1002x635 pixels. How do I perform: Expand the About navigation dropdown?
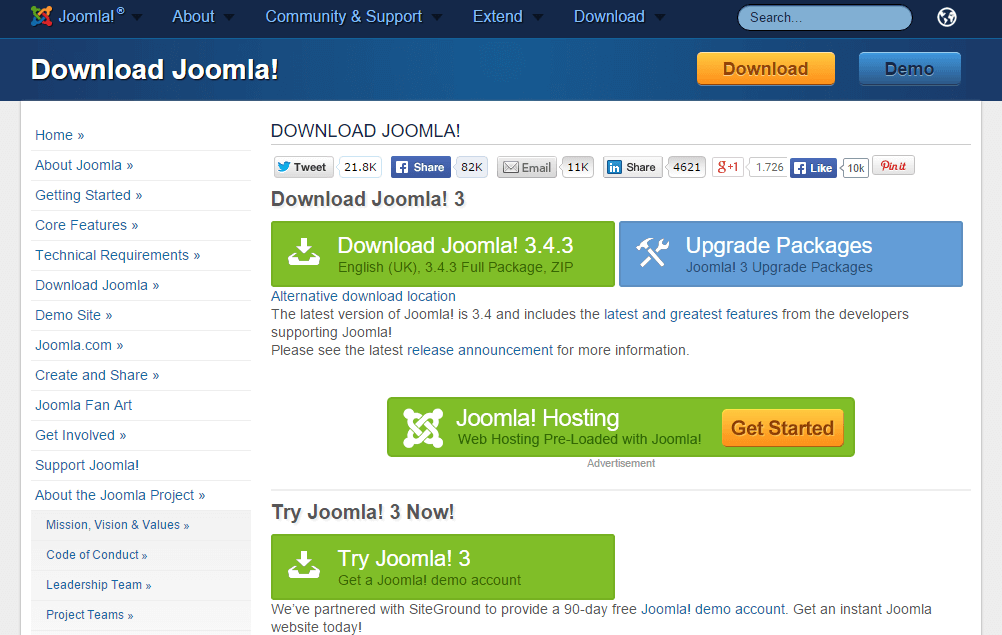[196, 16]
